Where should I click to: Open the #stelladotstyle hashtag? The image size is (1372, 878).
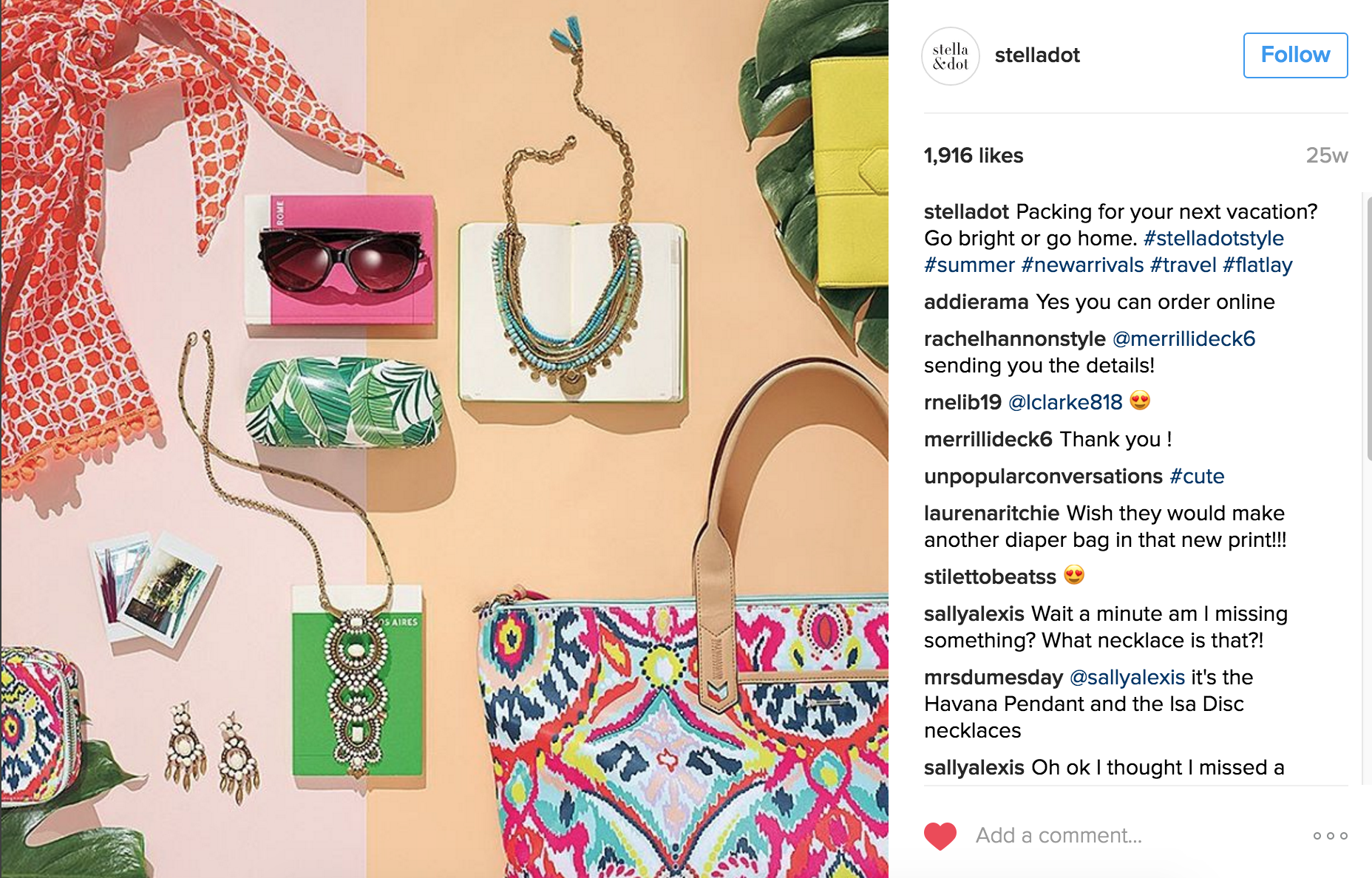point(1214,238)
